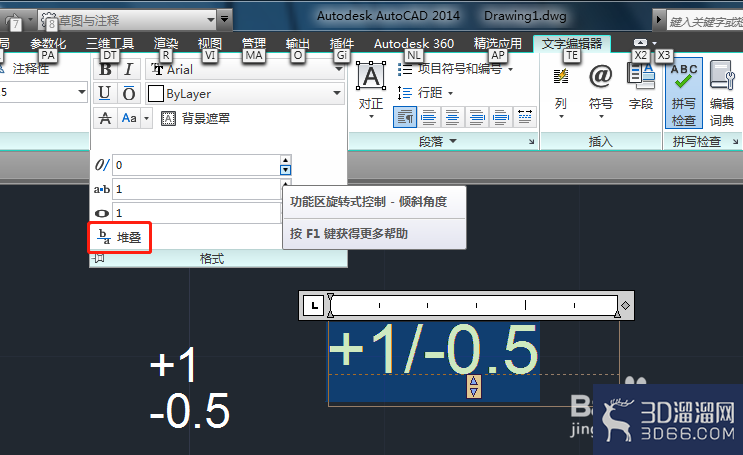Image resolution: width=743 pixels, height=455 pixels.
Task: Switch to the Autodesk 360 tab
Action: click(414, 44)
